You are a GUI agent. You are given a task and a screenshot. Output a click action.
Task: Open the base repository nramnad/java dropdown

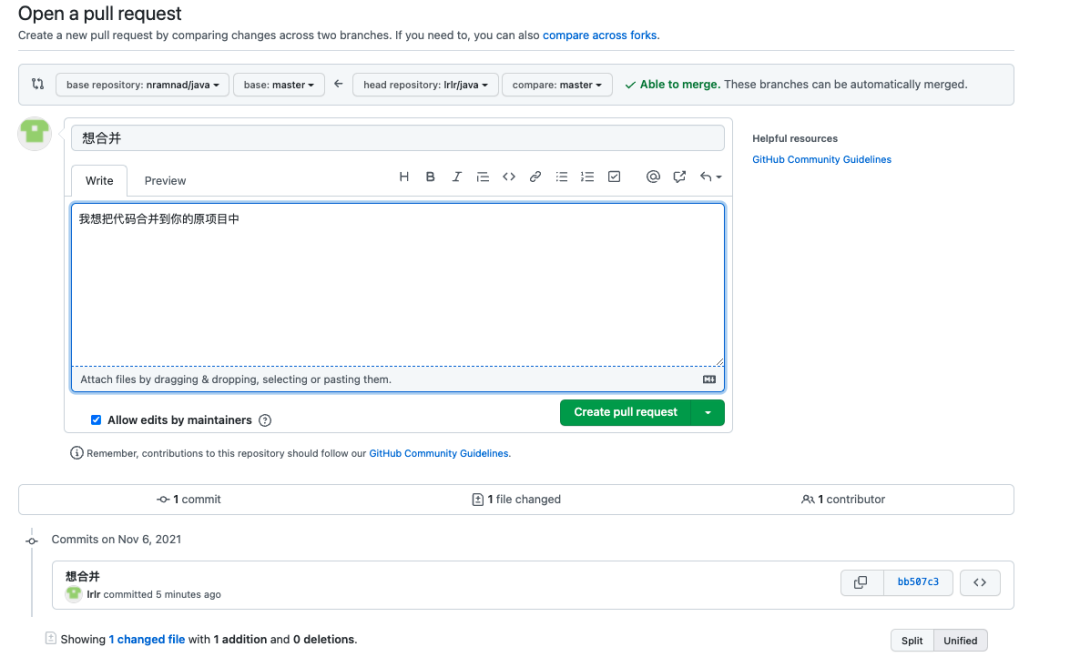coord(143,85)
